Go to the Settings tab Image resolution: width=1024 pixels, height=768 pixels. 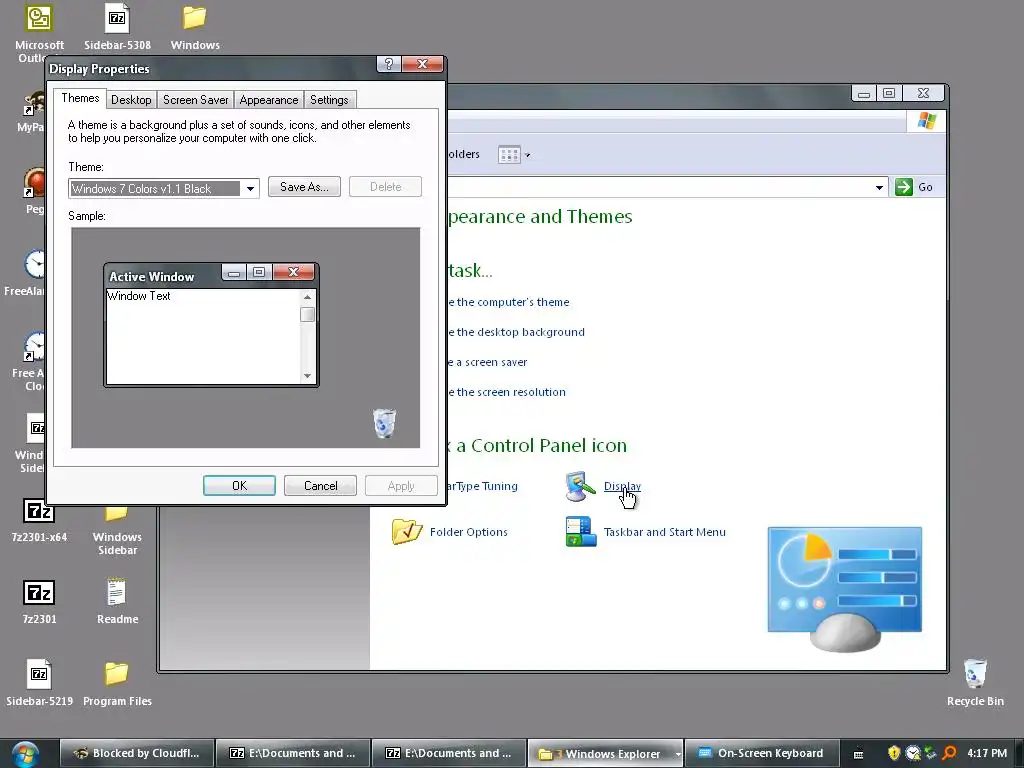[328, 99]
